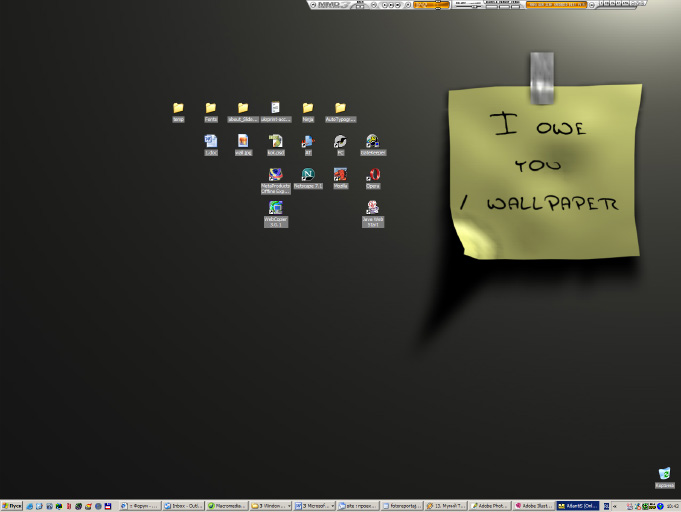681x512 pixels.
Task: Switch to the Форум taskbar window
Action: pos(139,506)
